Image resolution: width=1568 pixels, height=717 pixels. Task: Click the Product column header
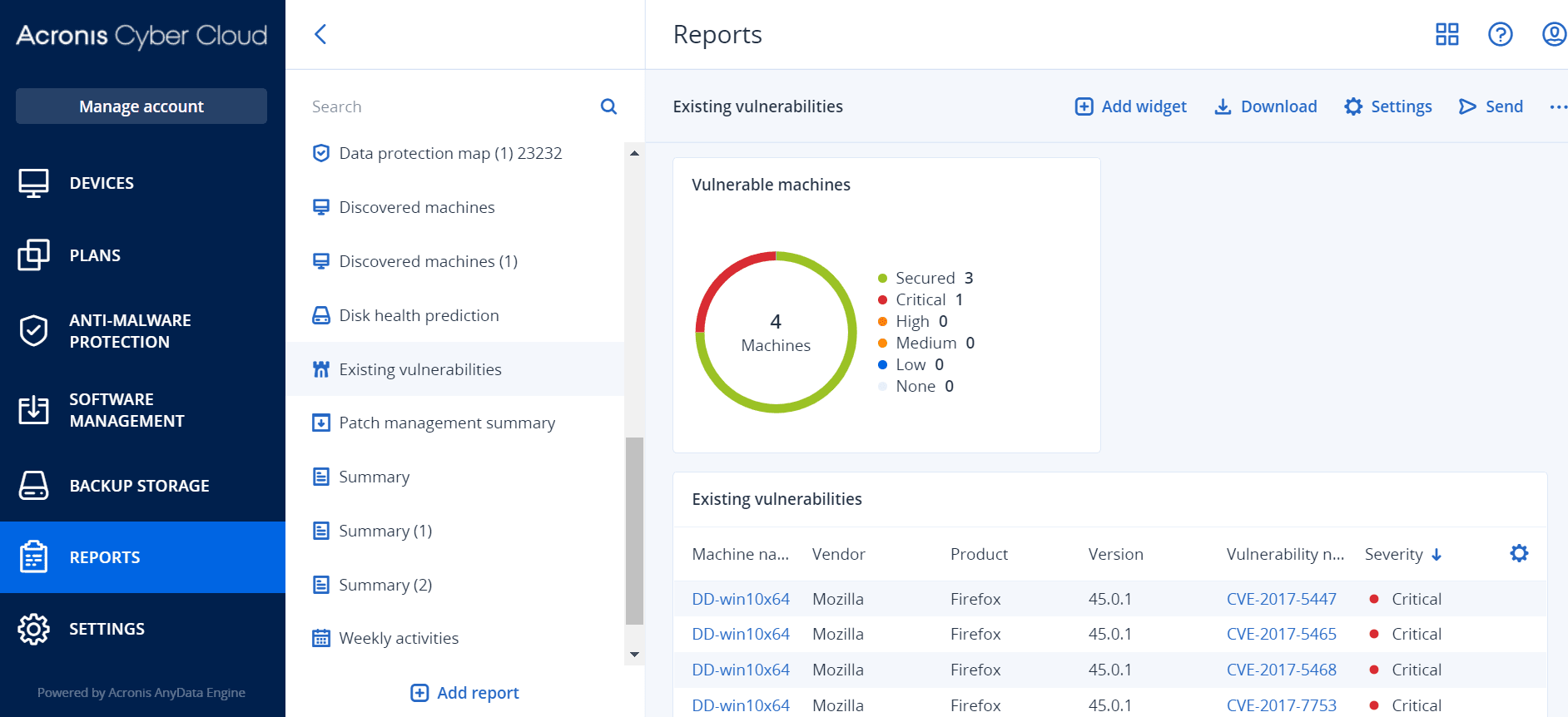point(979,554)
